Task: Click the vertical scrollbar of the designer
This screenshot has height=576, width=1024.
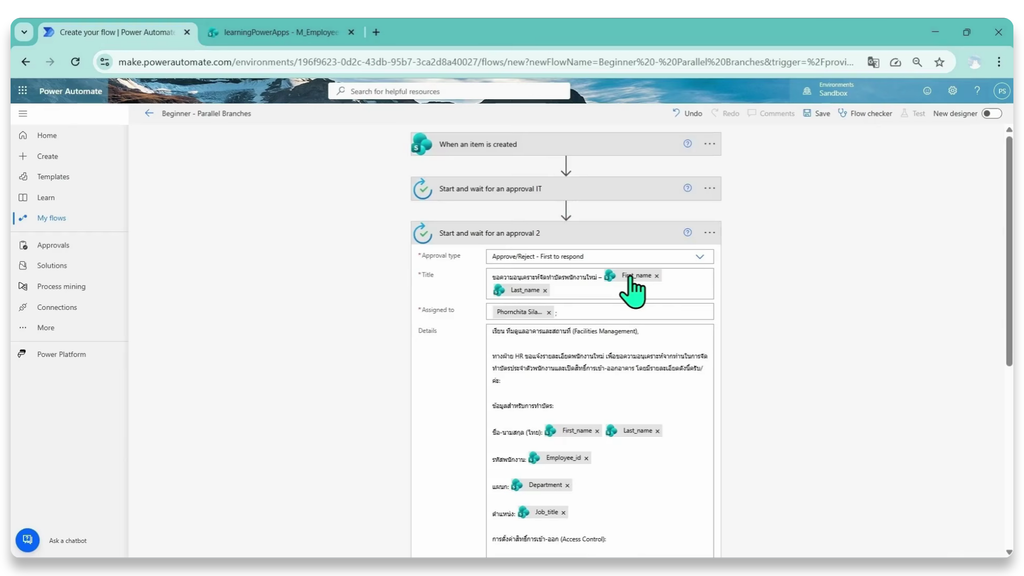Action: [1009, 250]
